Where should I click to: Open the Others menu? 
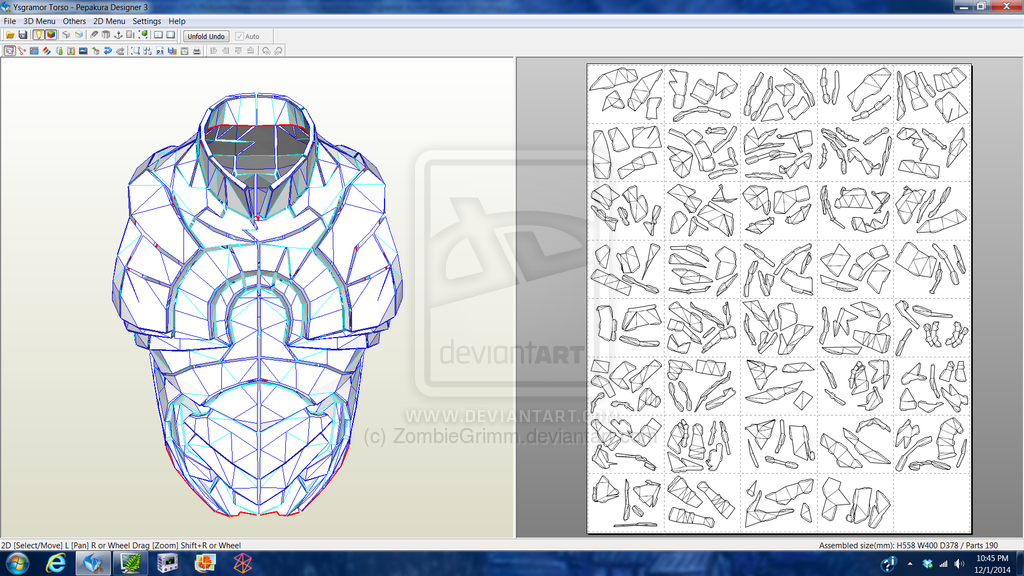coord(74,21)
